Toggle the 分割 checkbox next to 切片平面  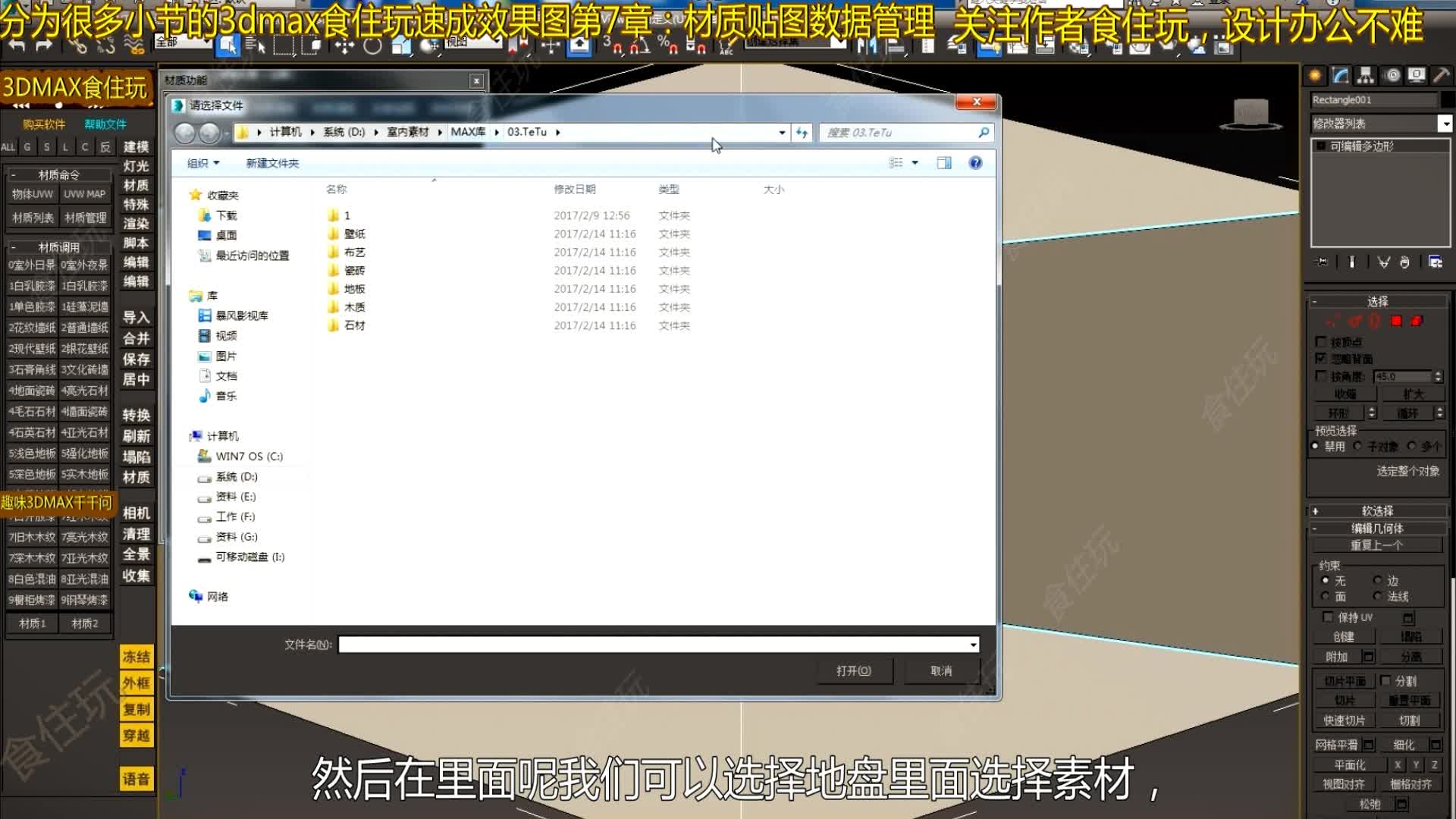[x=1386, y=680]
